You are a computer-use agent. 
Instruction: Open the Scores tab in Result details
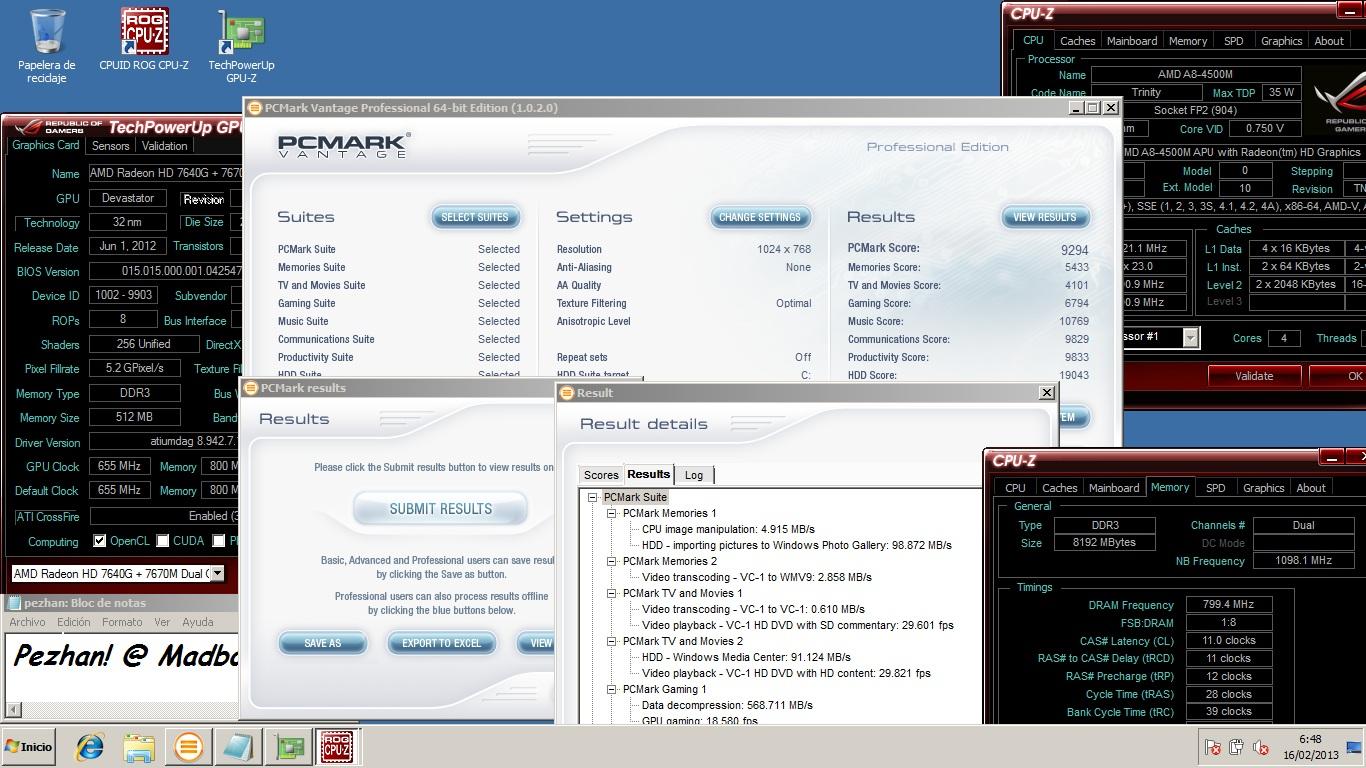pyautogui.click(x=601, y=475)
